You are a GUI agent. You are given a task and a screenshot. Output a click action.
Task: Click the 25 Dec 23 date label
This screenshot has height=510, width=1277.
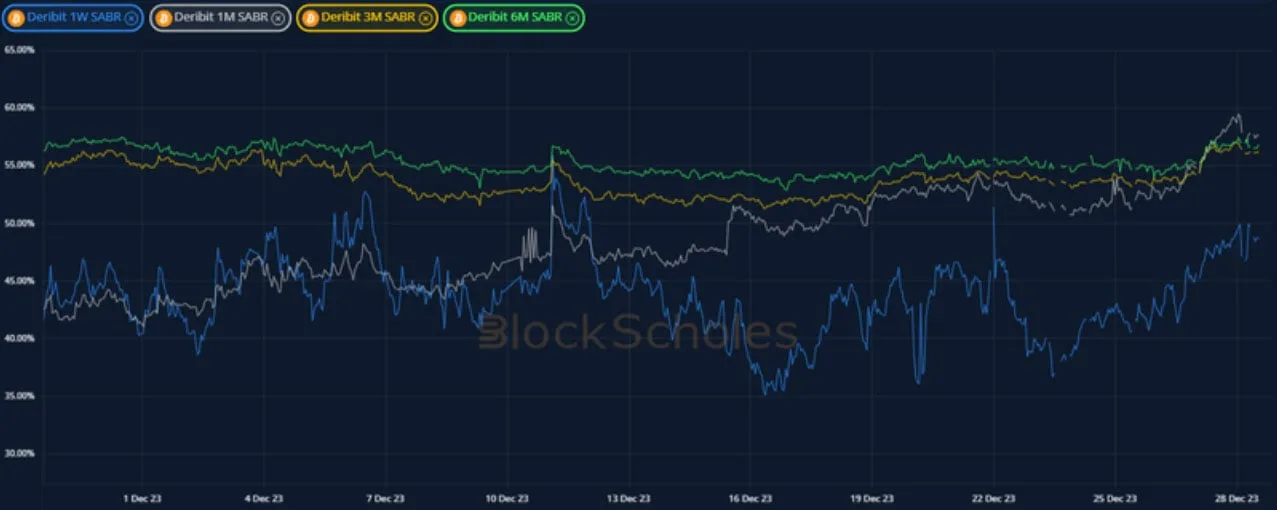coord(1115,497)
